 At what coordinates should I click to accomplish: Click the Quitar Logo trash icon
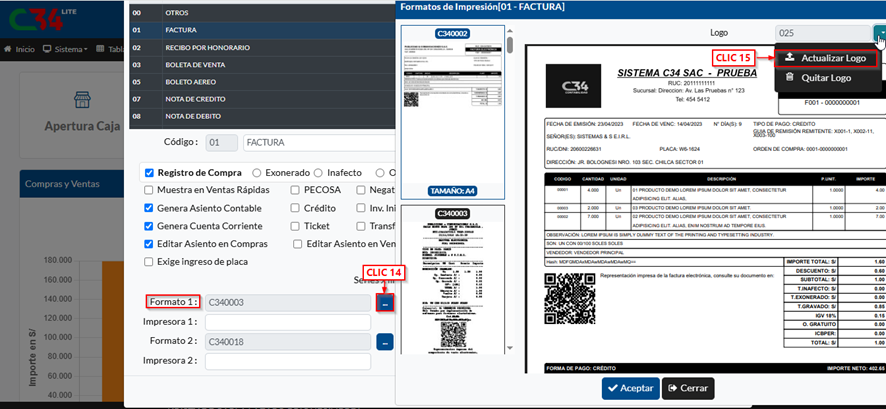click(789, 77)
